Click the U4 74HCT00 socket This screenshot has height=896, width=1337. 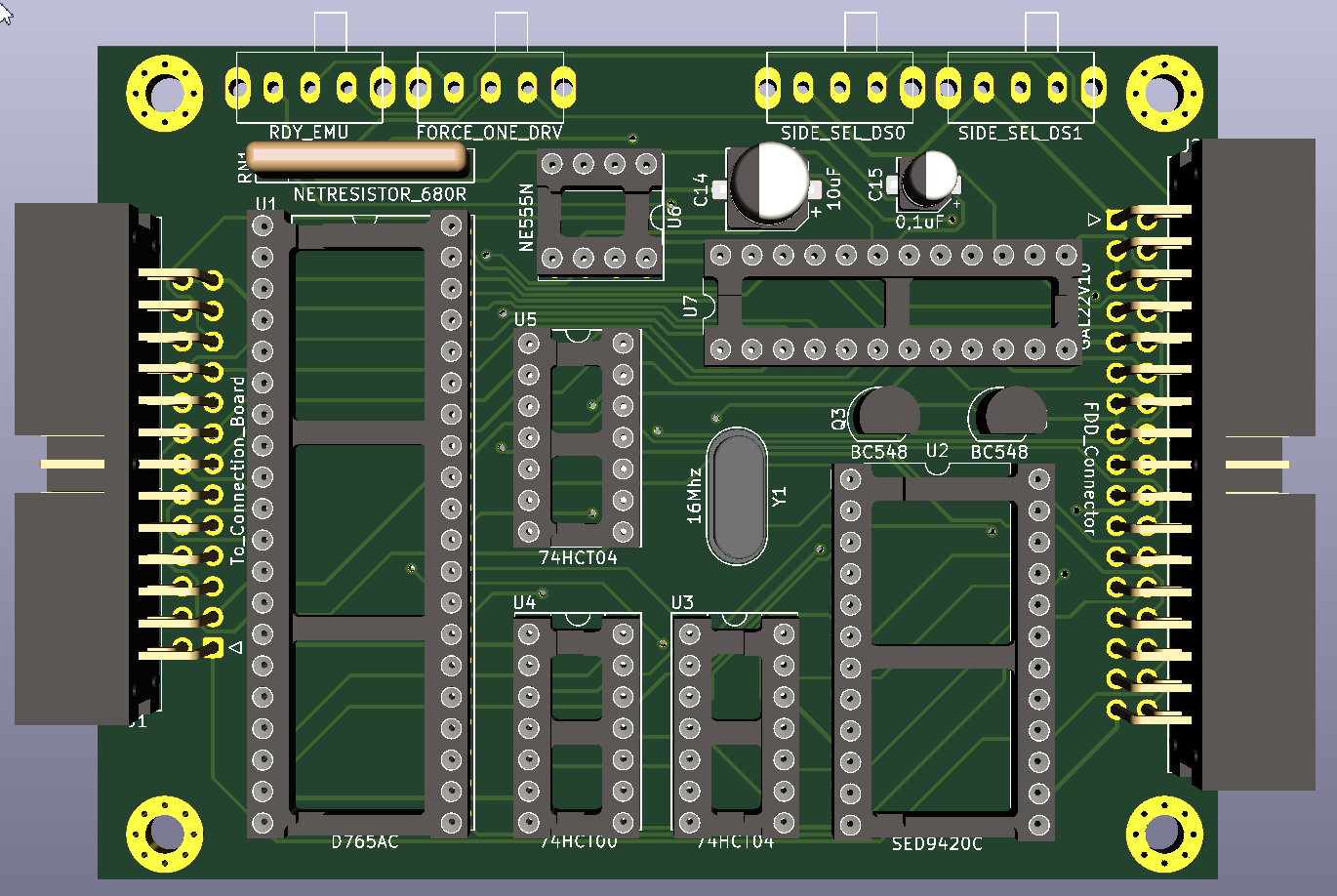pyautogui.click(x=578, y=724)
